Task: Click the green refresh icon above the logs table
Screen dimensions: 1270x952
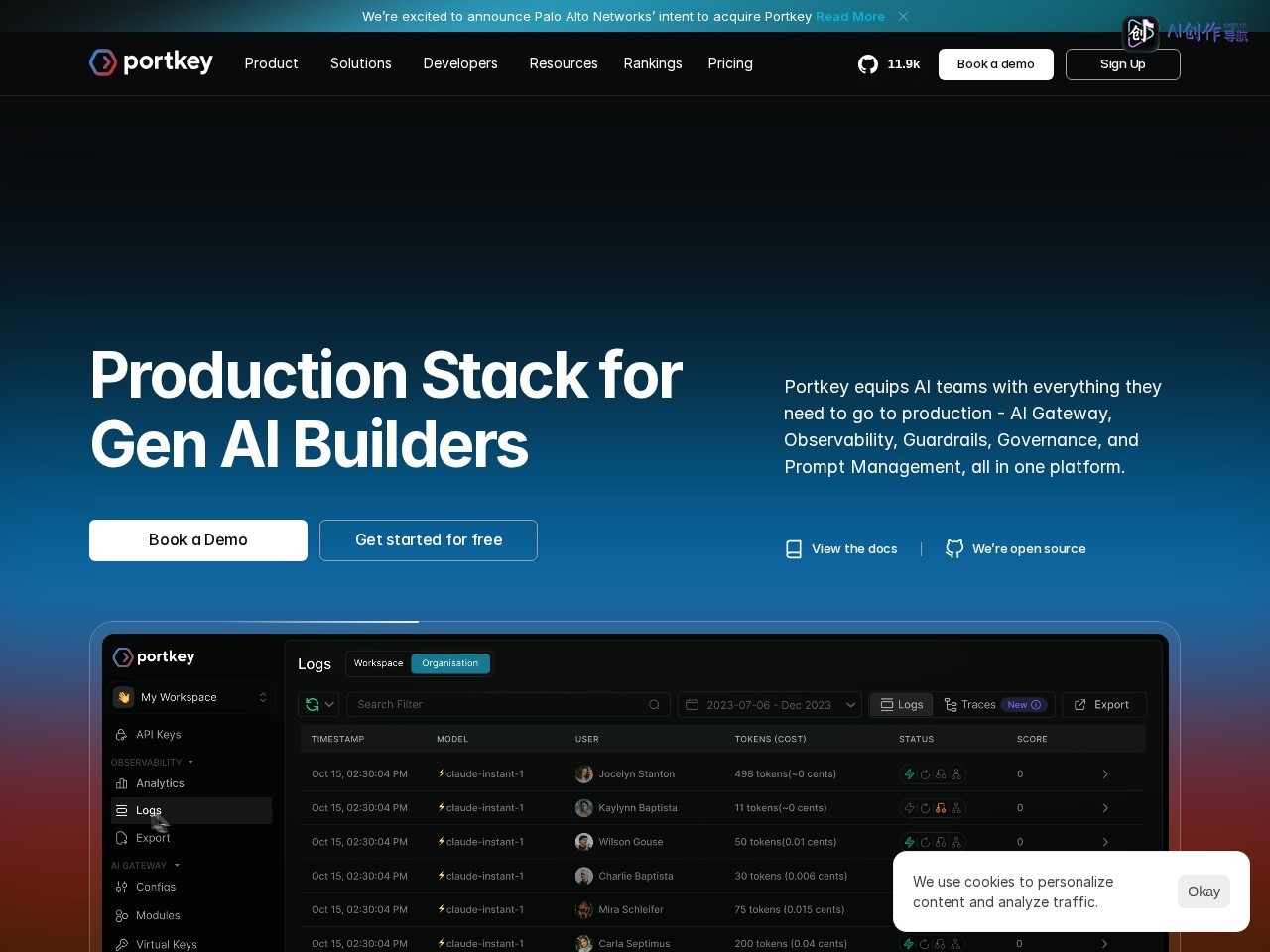Action: (313, 704)
